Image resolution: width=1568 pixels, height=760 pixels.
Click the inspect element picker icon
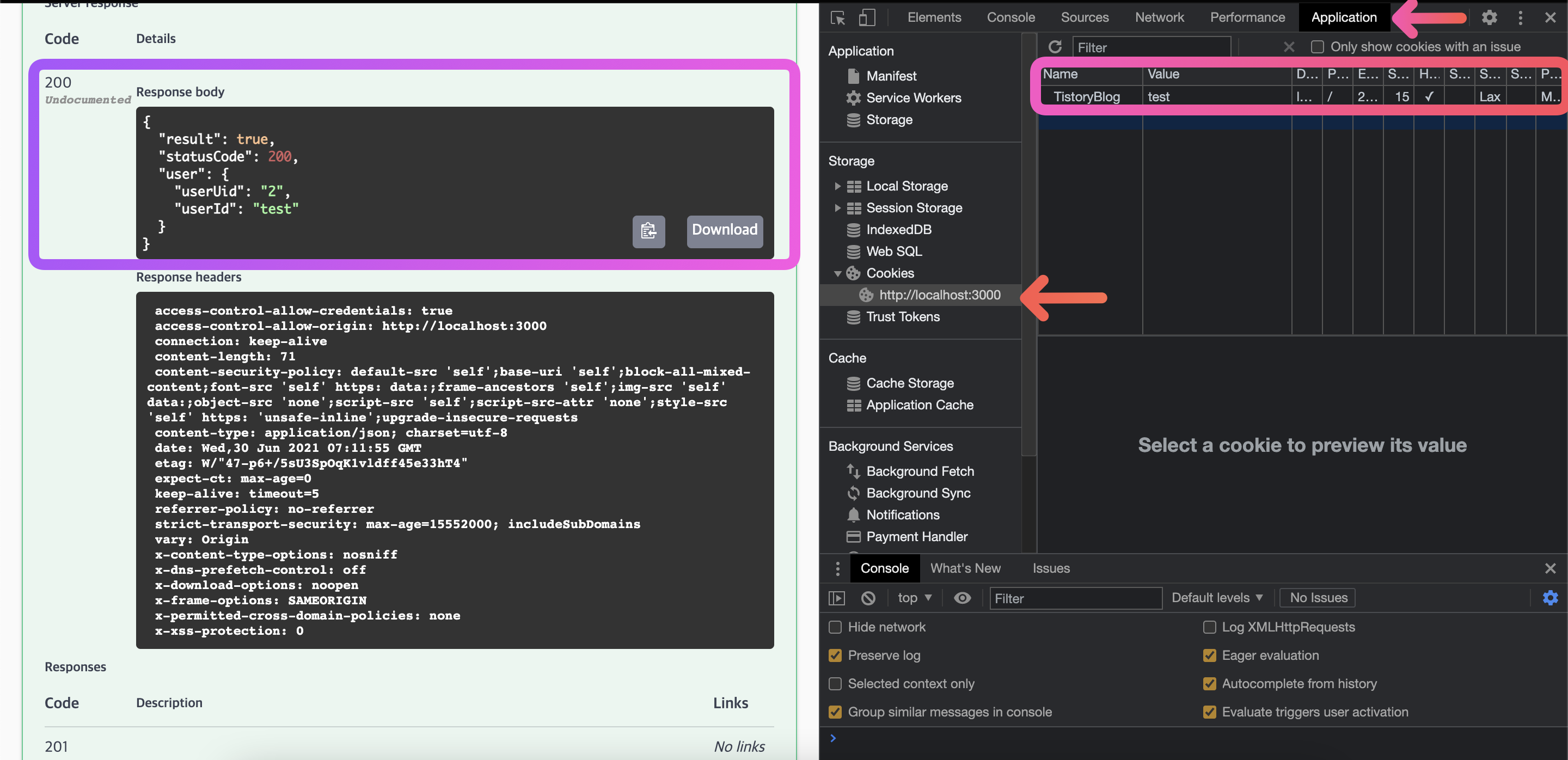click(x=837, y=17)
